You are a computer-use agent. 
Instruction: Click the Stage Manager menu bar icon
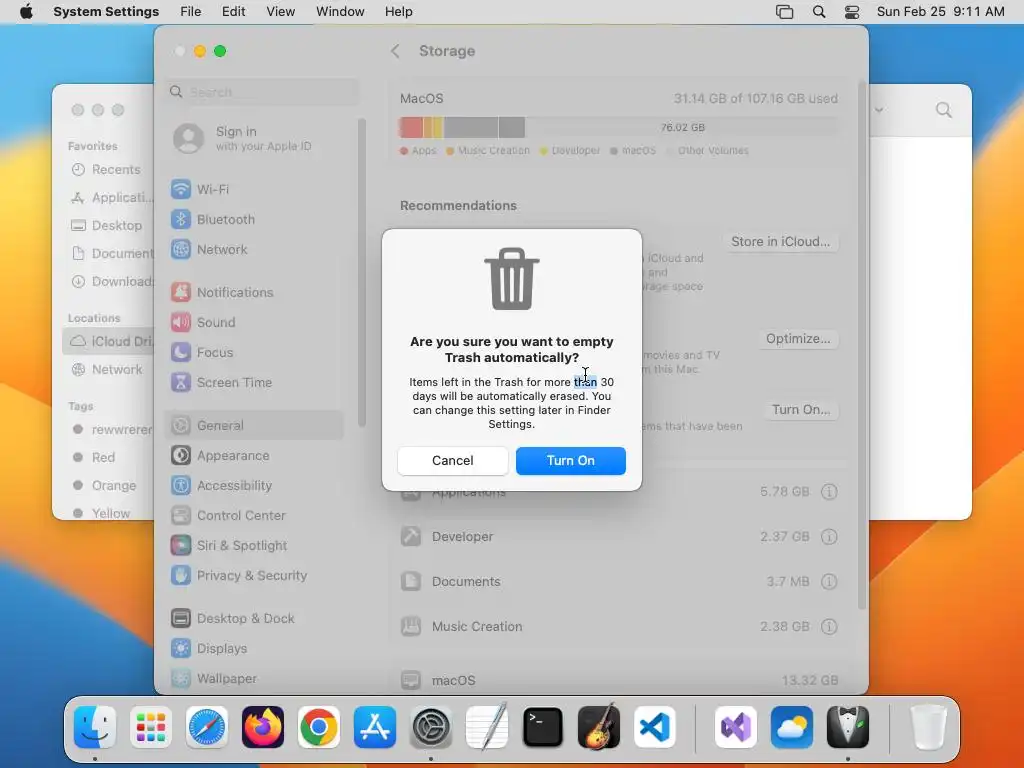(784, 12)
